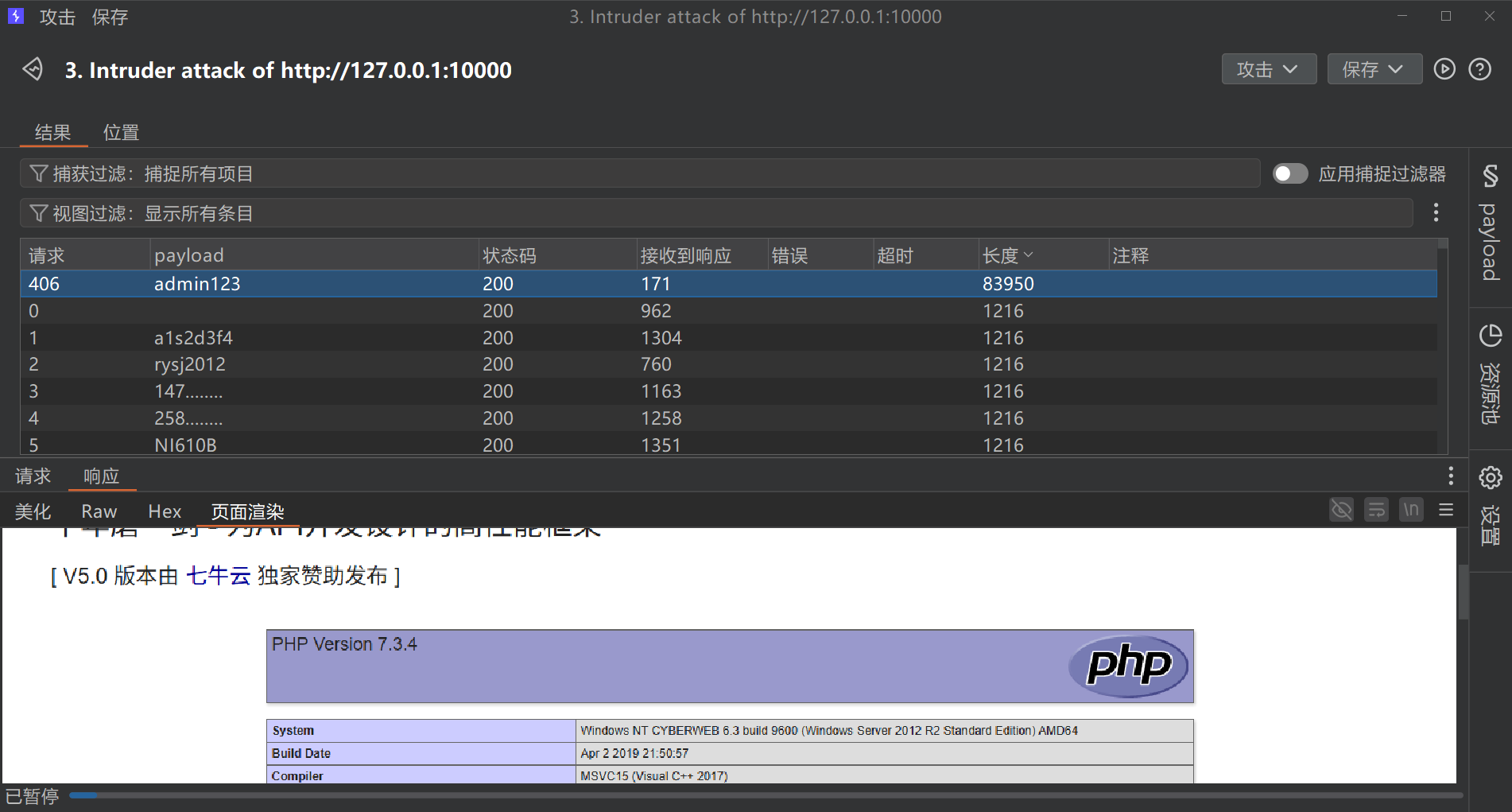Click the resume attack play icon
The width and height of the screenshot is (1512, 812).
point(1444,69)
